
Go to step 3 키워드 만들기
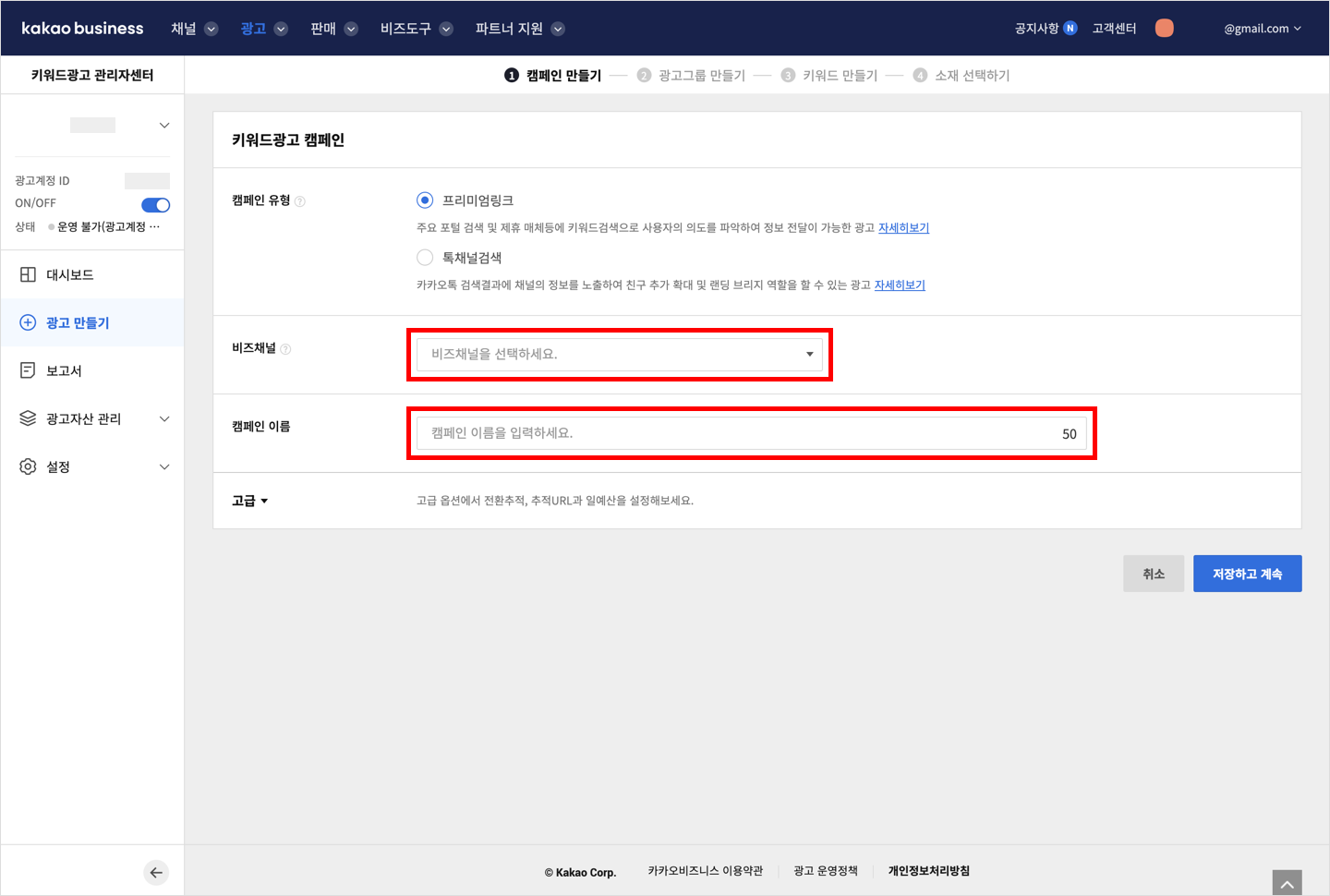pyautogui.click(x=829, y=76)
